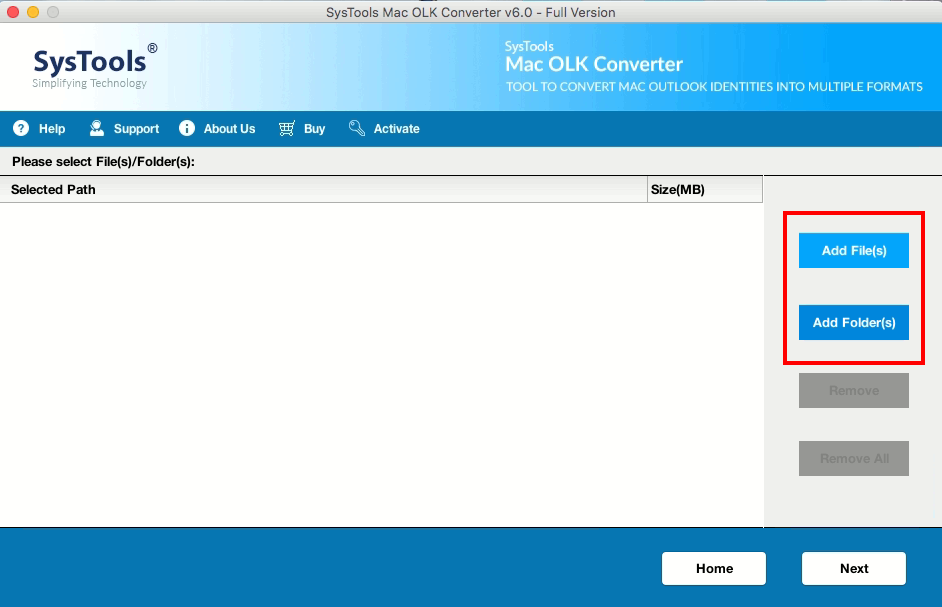This screenshot has width=942, height=607.
Task: Minimize window with yellow button
Action: point(33,12)
